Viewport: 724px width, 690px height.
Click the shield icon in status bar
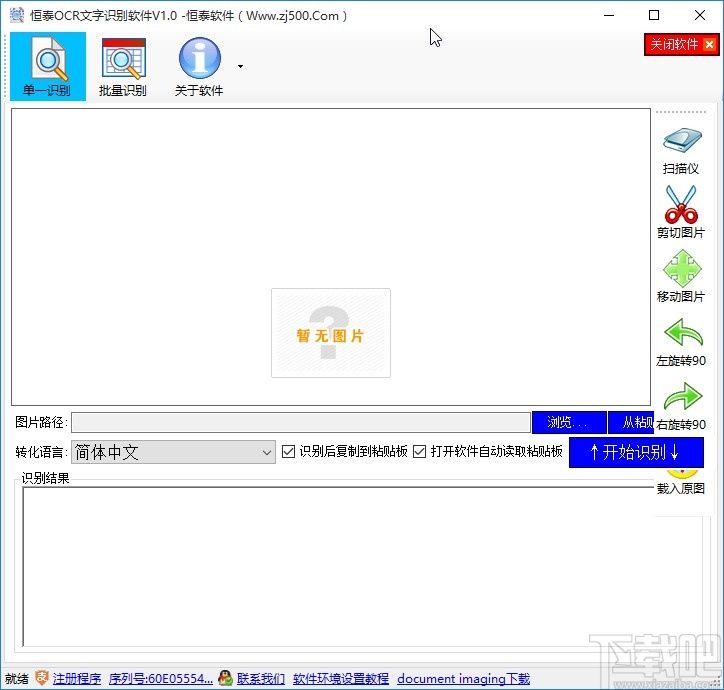tap(42, 678)
